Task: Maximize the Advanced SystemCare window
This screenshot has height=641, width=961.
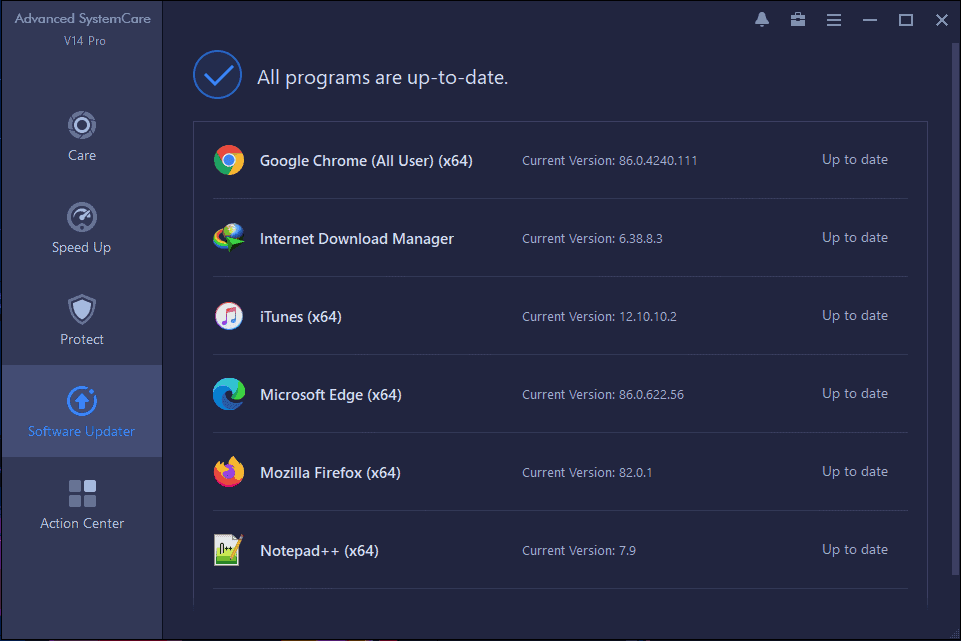Action: tap(905, 20)
